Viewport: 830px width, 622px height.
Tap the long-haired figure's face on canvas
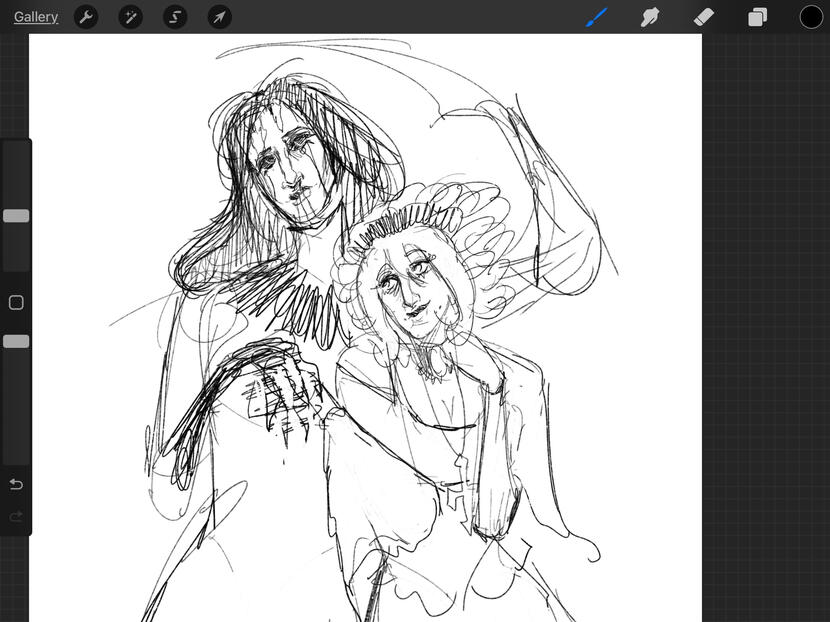click(x=286, y=165)
